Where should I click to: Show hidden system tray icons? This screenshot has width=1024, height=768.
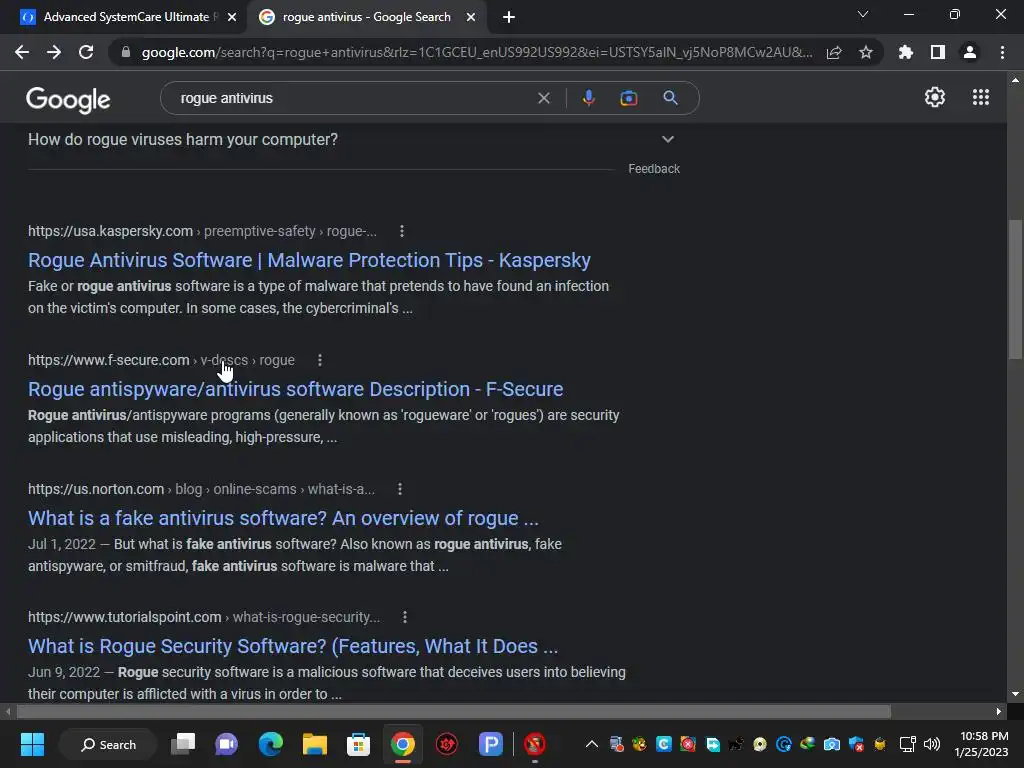[x=591, y=744]
